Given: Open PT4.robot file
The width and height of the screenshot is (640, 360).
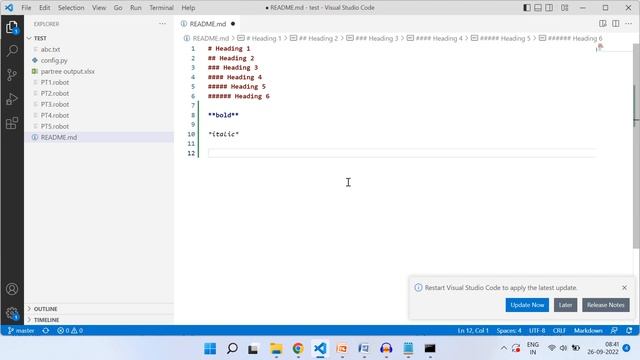Looking at the screenshot, I should click(55, 115).
